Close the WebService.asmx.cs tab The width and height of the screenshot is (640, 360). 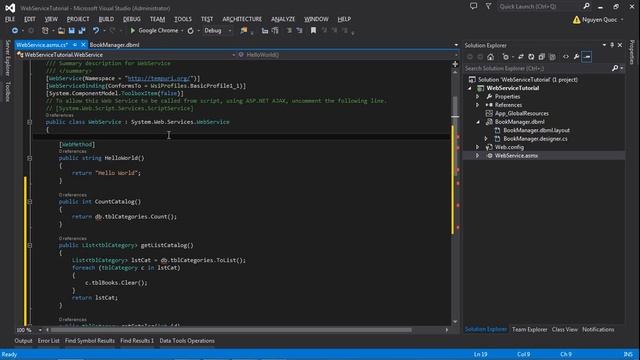coord(83,44)
